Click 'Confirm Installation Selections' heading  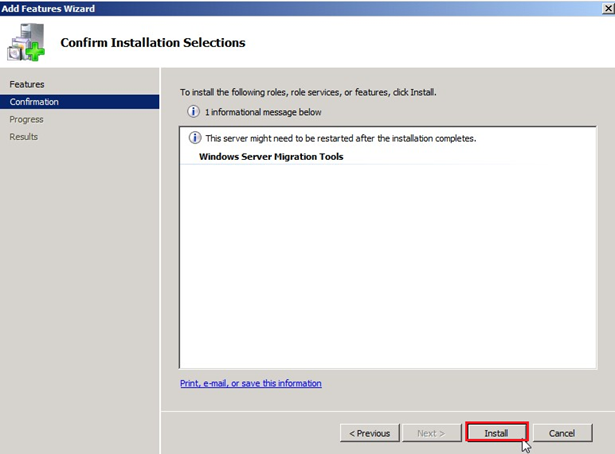[153, 42]
